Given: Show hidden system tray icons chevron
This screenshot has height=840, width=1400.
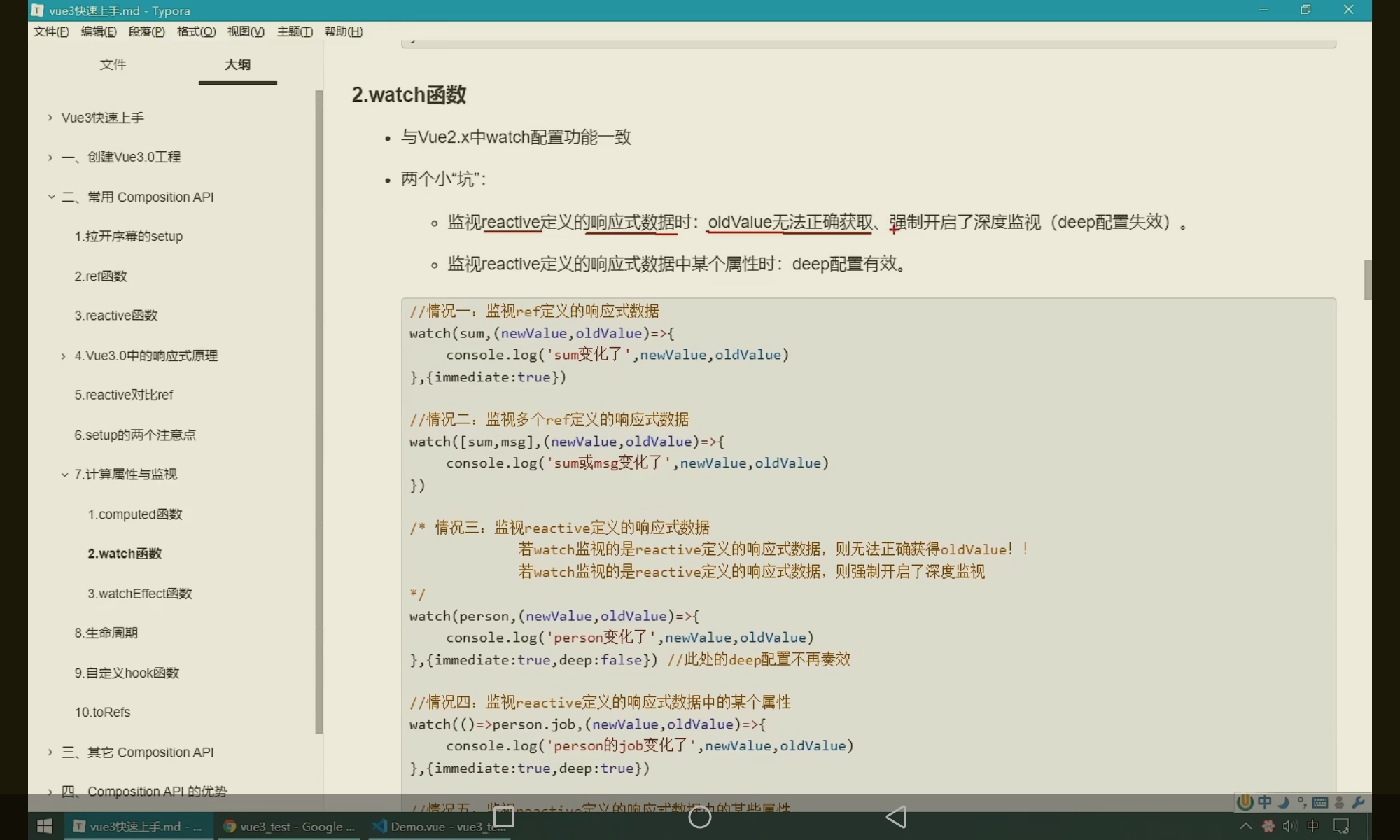Looking at the screenshot, I should 1246,827.
